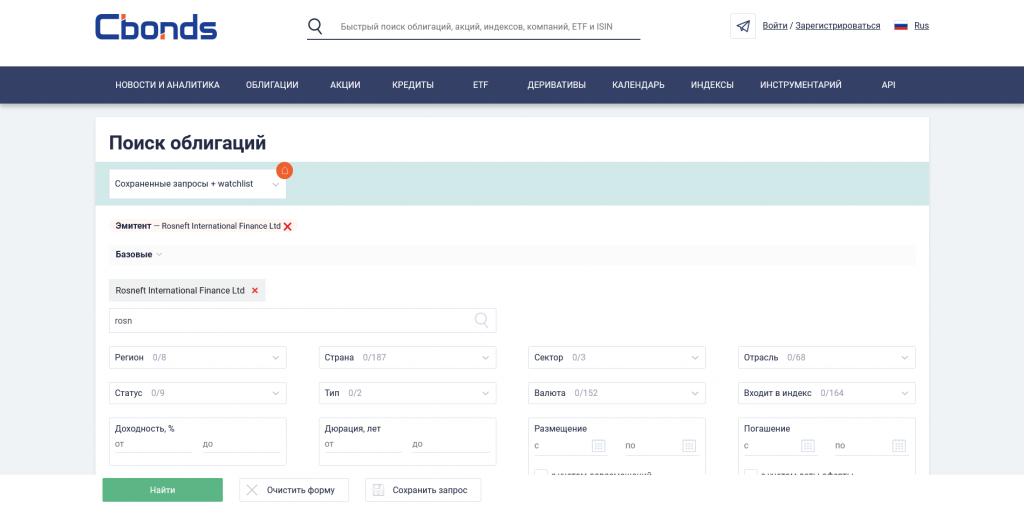1024x505 pixels.
Task: Open the Тип dropdown
Action: pyautogui.click(x=408, y=393)
